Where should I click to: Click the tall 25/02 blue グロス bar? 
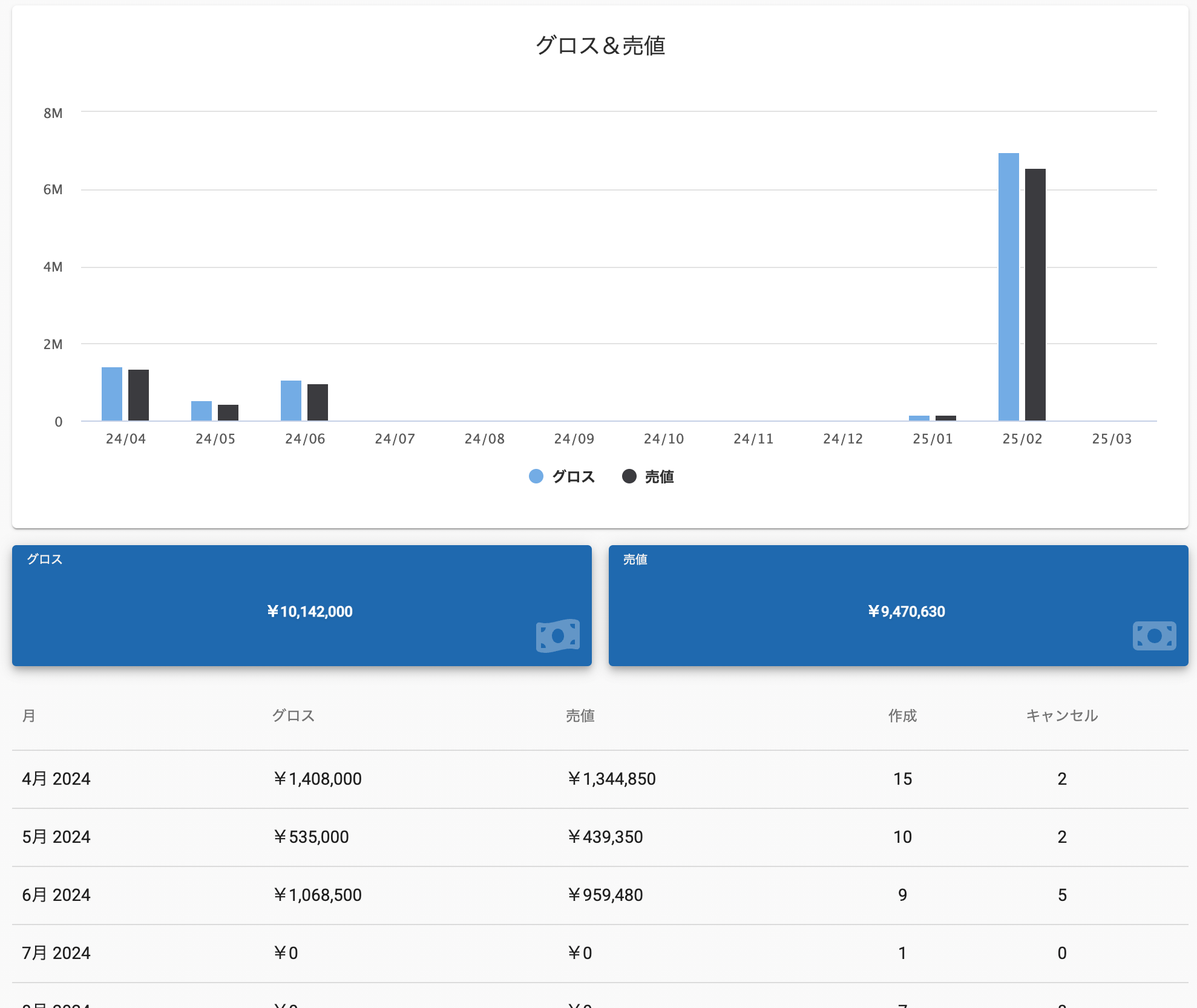click(1008, 287)
